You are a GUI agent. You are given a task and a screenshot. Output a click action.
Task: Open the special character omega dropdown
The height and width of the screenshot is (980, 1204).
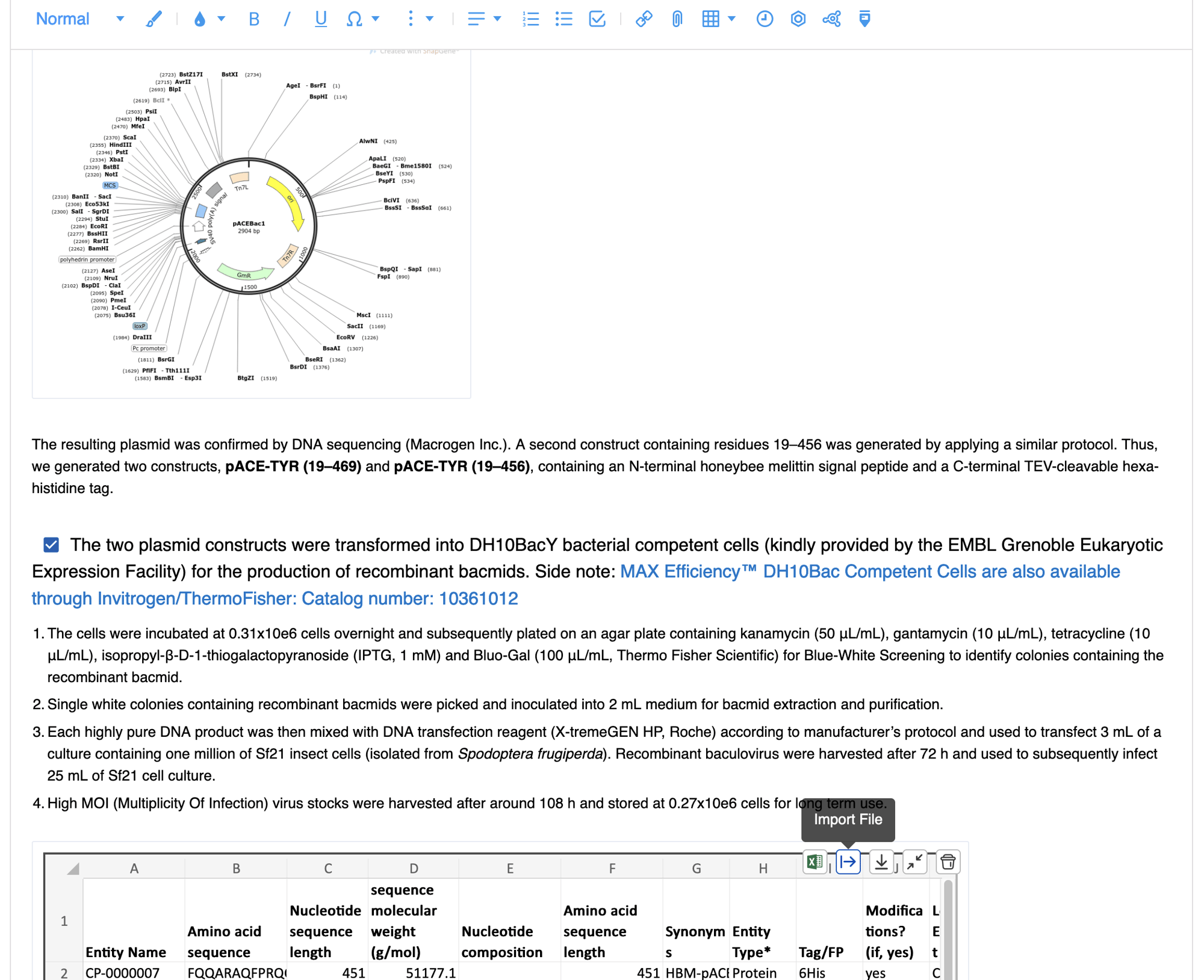click(x=376, y=19)
